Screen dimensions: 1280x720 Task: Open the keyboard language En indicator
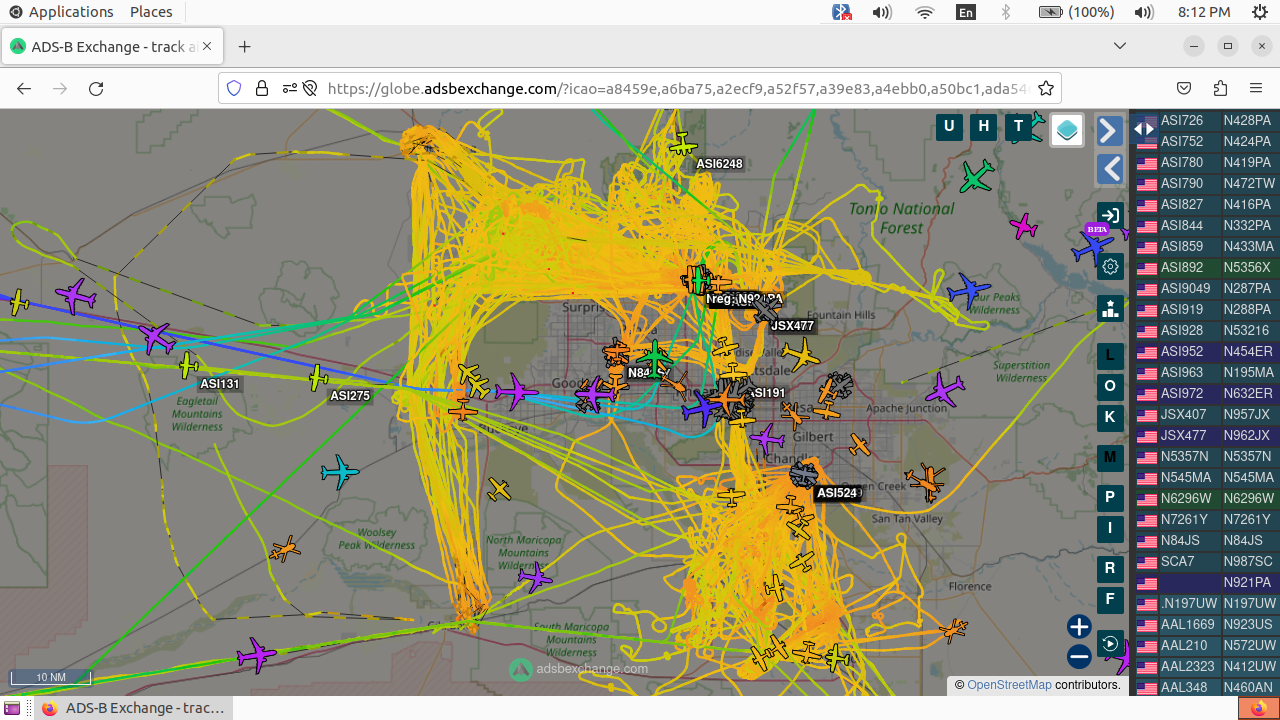[x=966, y=12]
